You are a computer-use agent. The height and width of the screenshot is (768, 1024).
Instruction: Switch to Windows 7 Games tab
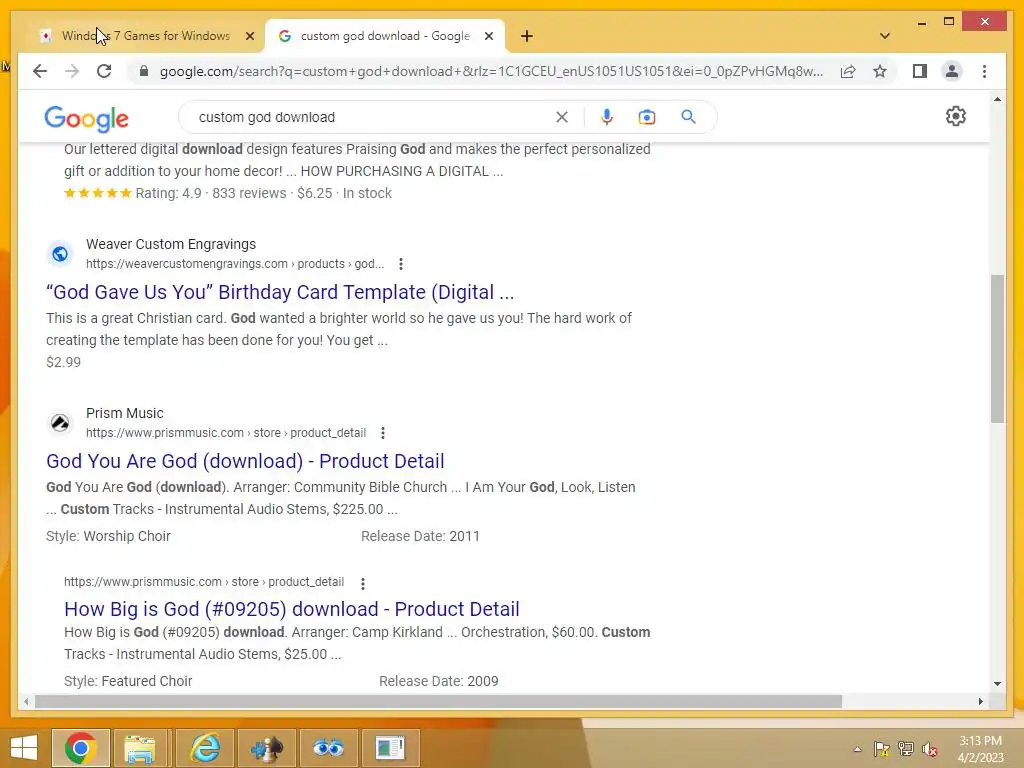point(144,36)
